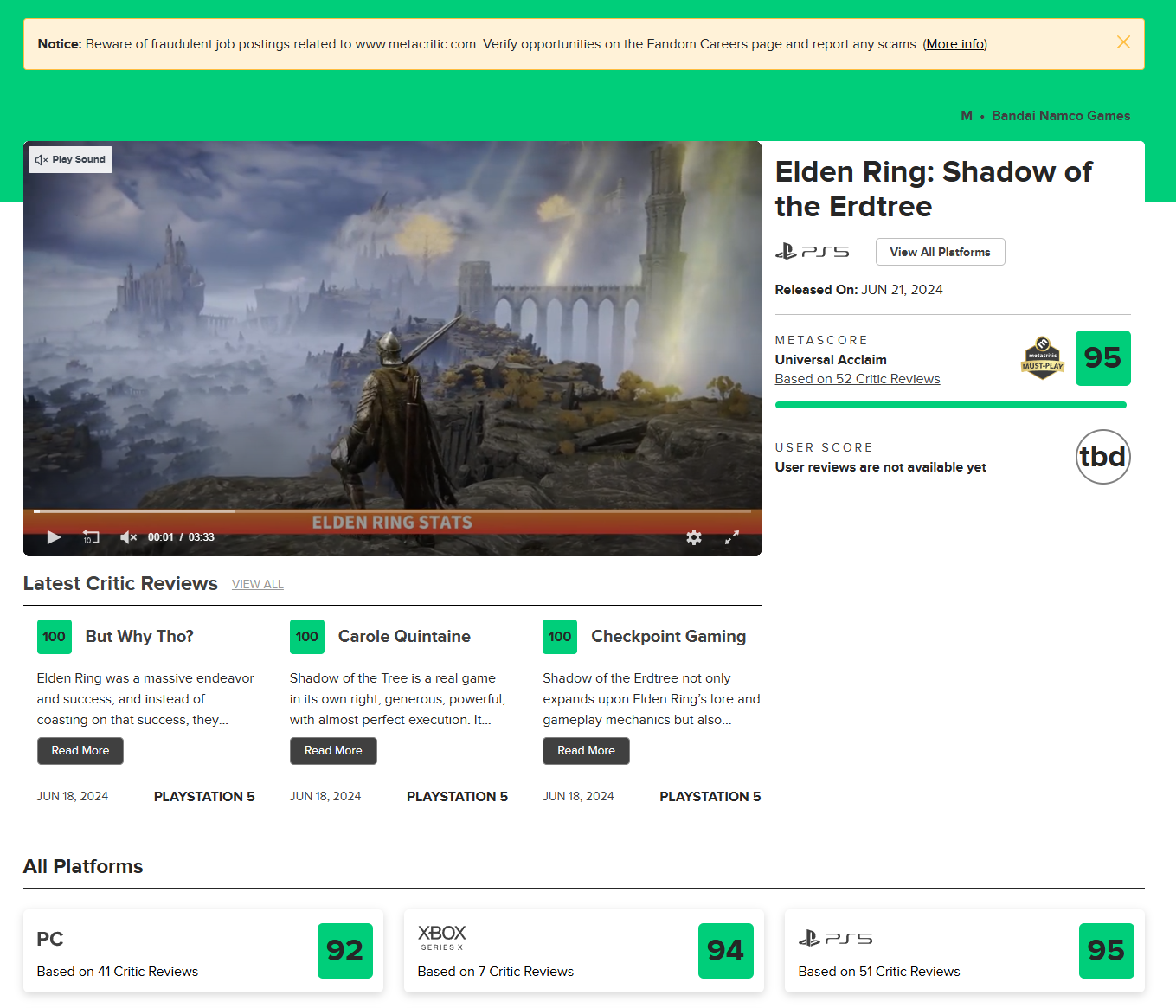Select the PC platform card
This screenshot has height=1008, width=1176.
(203, 951)
